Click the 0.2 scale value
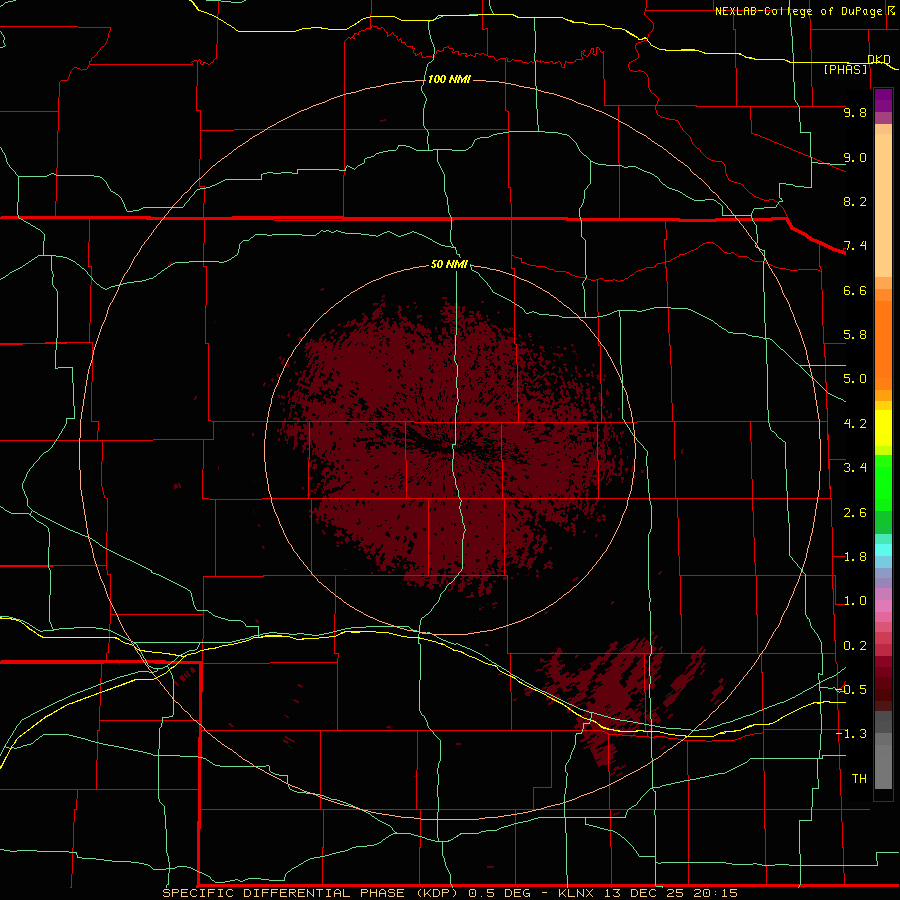This screenshot has height=900, width=900. click(855, 646)
